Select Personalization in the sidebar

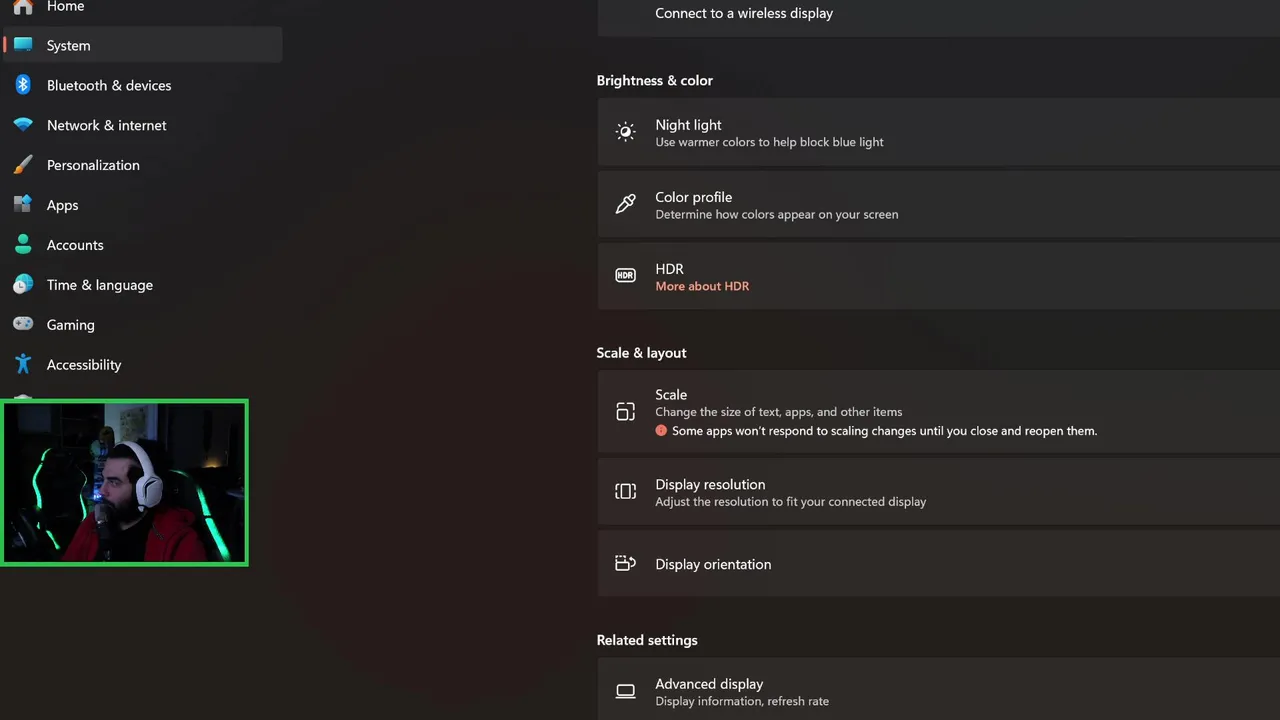point(93,165)
